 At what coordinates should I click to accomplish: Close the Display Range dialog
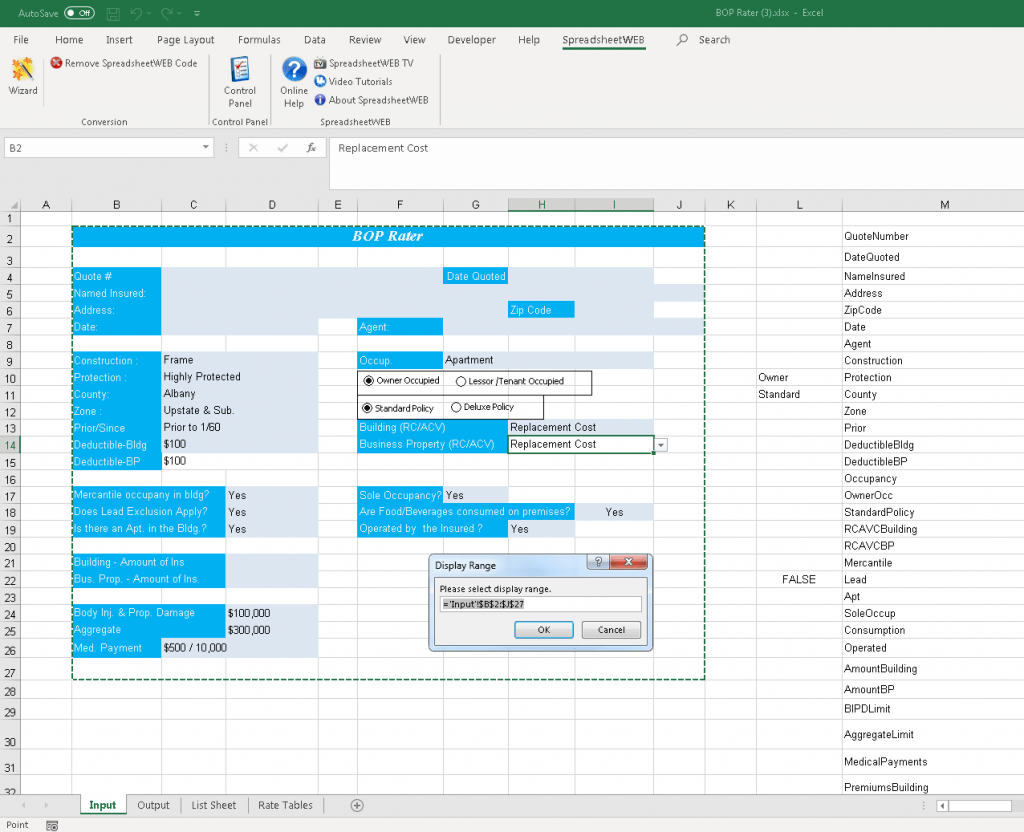(628, 562)
